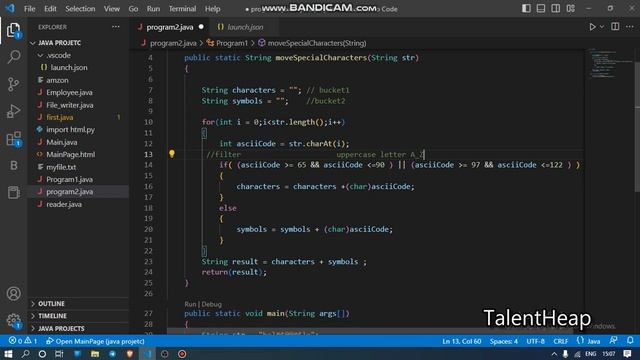The width and height of the screenshot is (640, 360).
Task: Open Windows taskbar search
Action: coord(25,354)
